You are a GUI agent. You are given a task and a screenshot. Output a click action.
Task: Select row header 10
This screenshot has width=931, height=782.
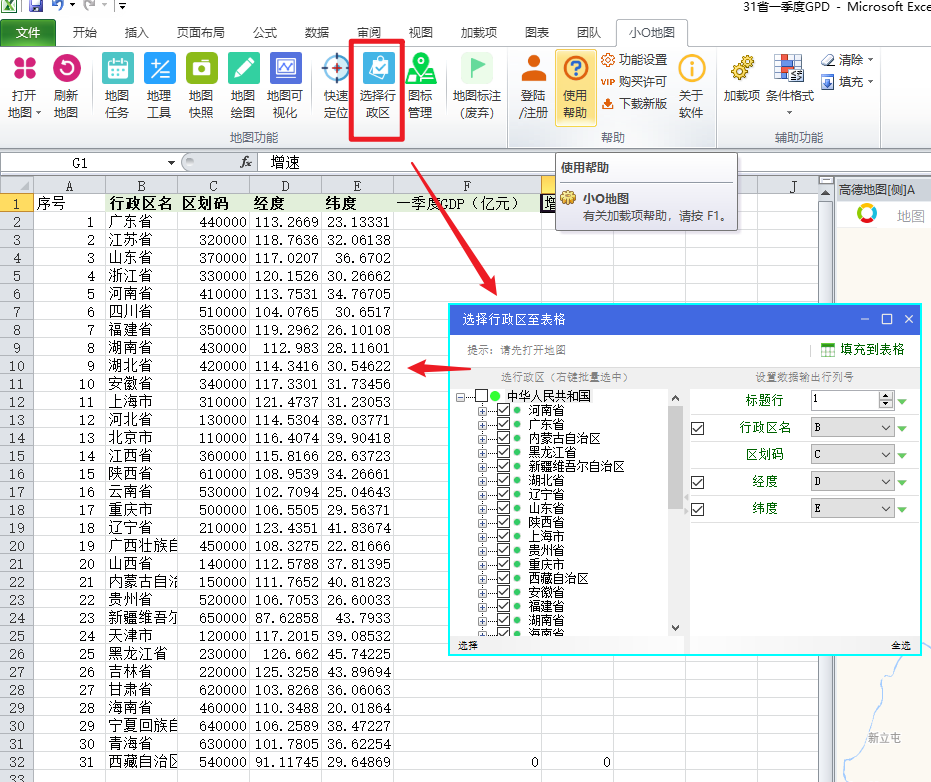pyautogui.click(x=17, y=366)
